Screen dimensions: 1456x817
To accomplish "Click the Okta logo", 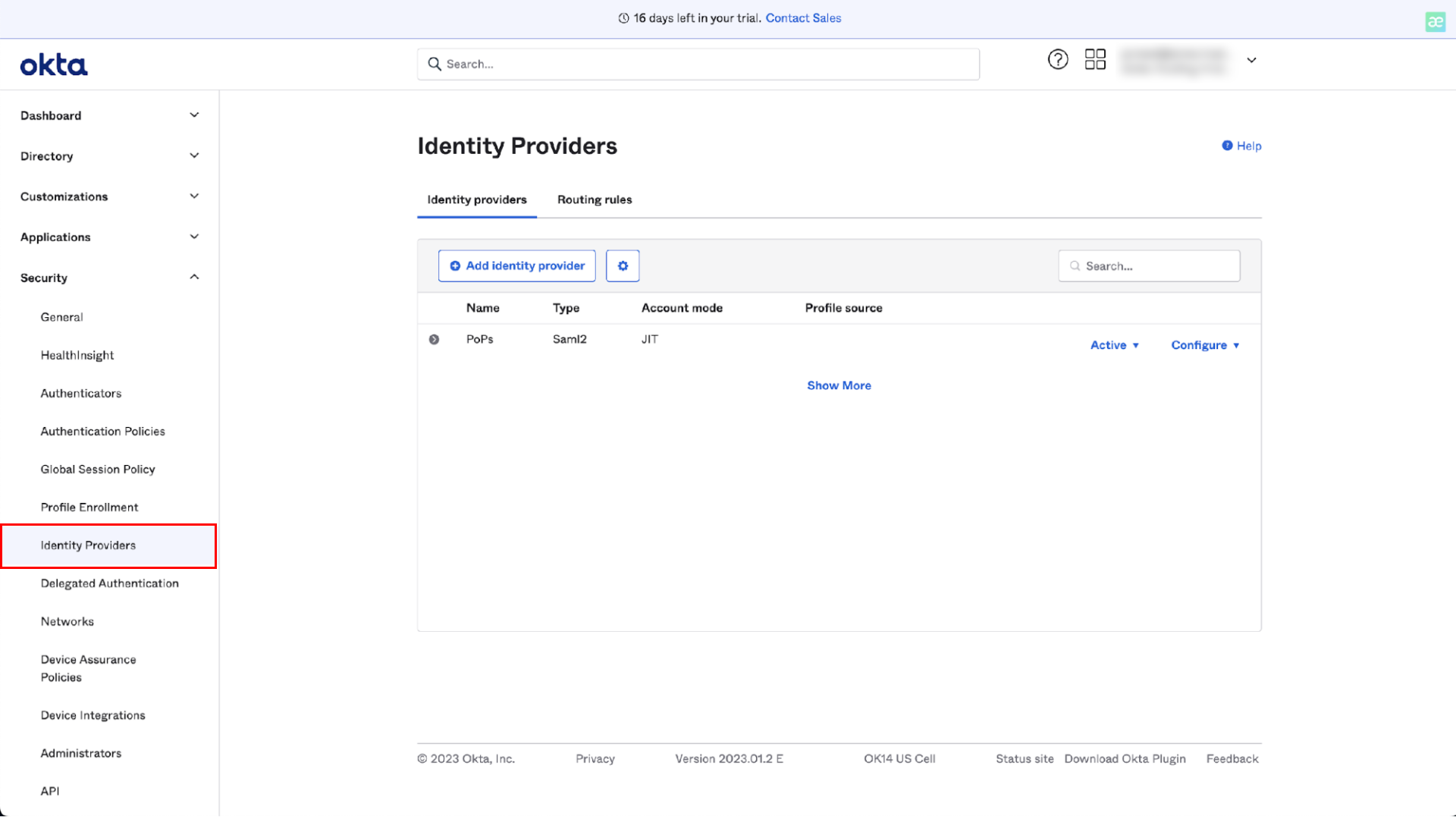I will tap(54, 65).
